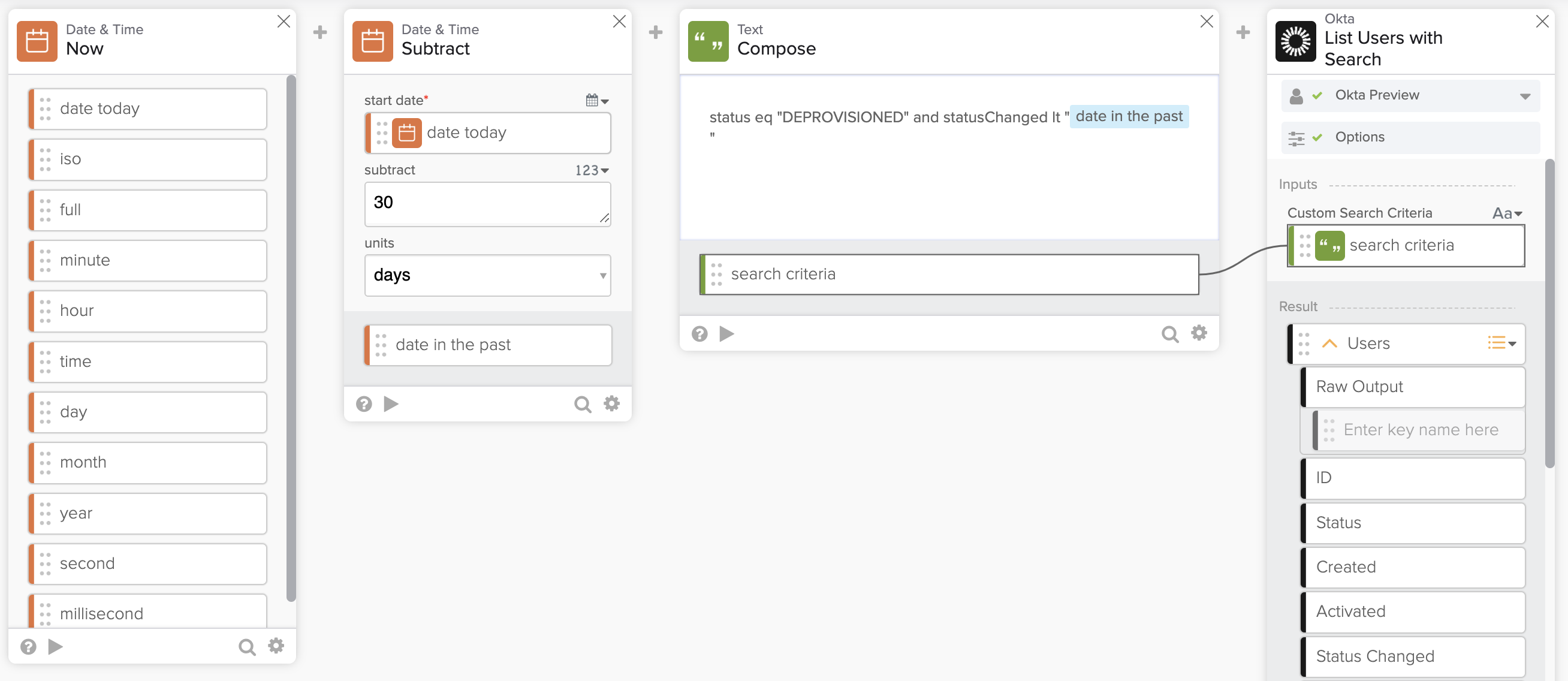Open the Options section of Okta card
The image size is (1568, 681).
coord(1359,137)
